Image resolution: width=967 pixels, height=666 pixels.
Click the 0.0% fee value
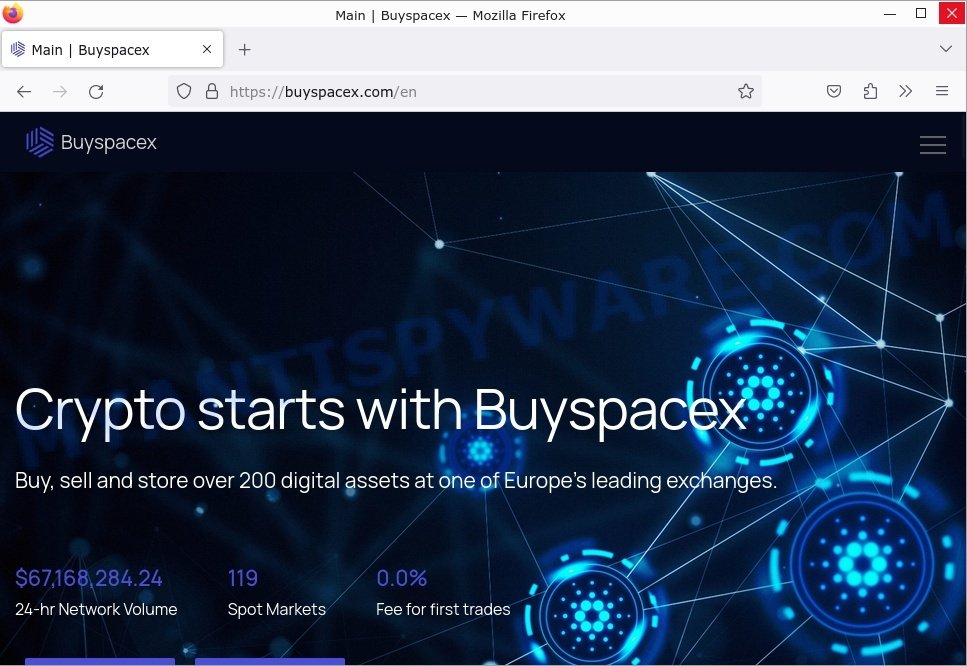[401, 578]
